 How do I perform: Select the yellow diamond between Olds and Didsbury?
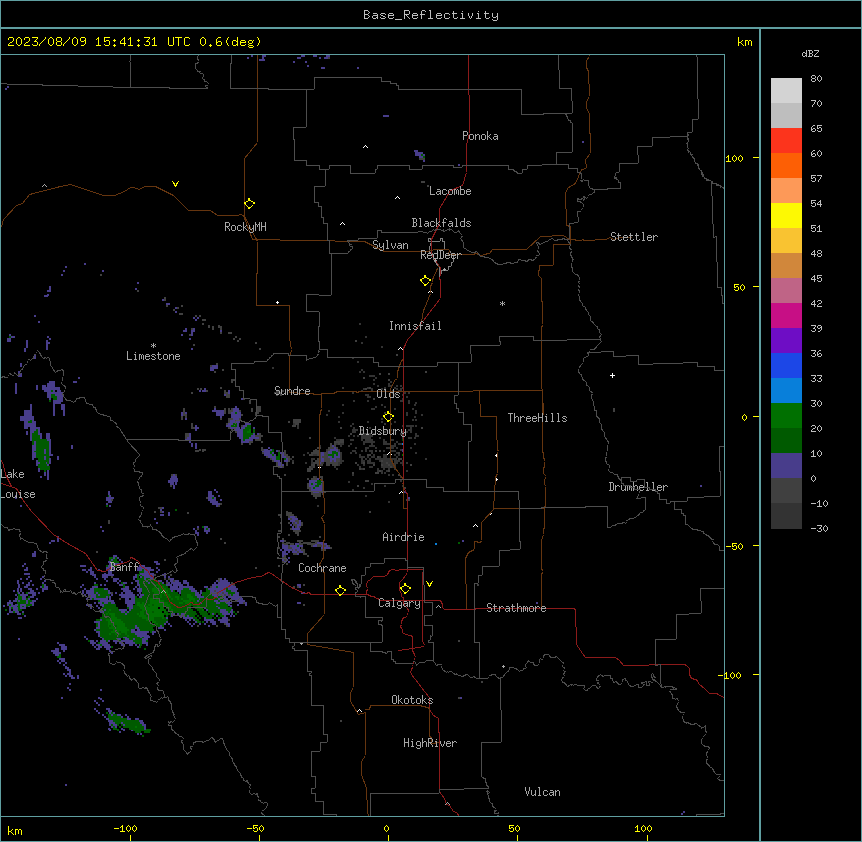click(388, 417)
